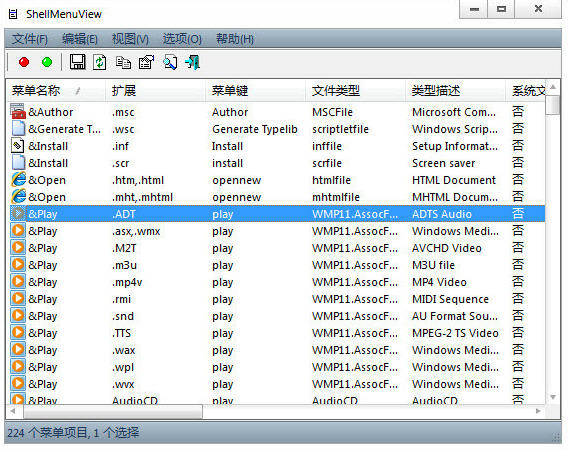Open the 选项(O) menu

(x=182, y=39)
